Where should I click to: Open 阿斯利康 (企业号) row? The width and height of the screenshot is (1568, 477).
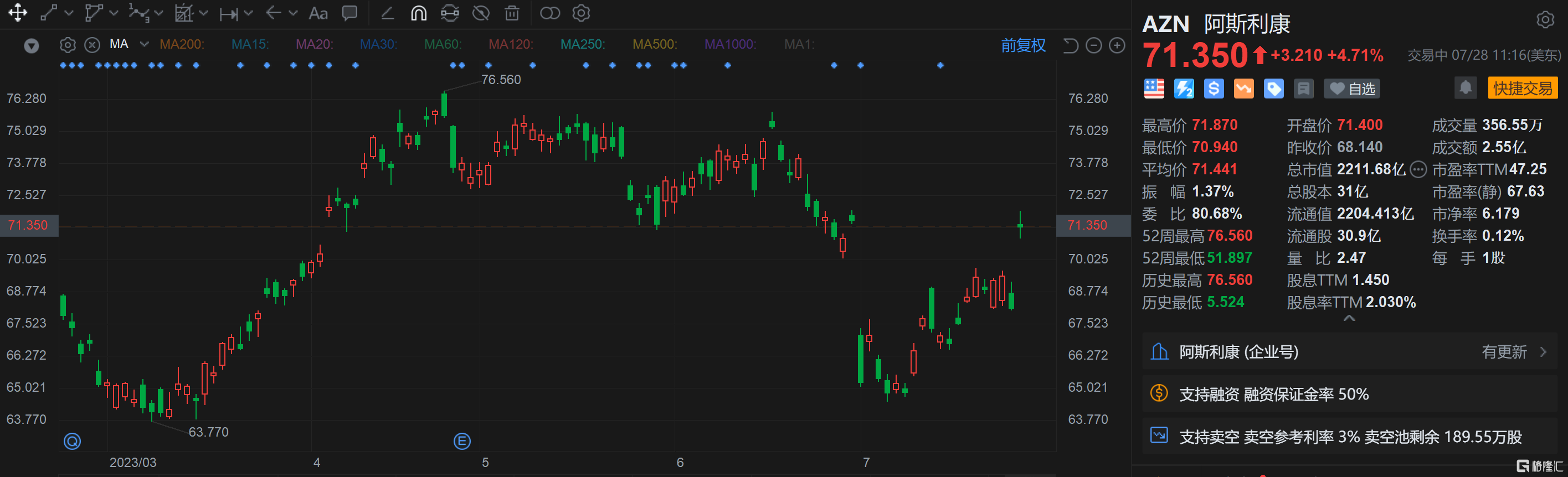point(1349,352)
